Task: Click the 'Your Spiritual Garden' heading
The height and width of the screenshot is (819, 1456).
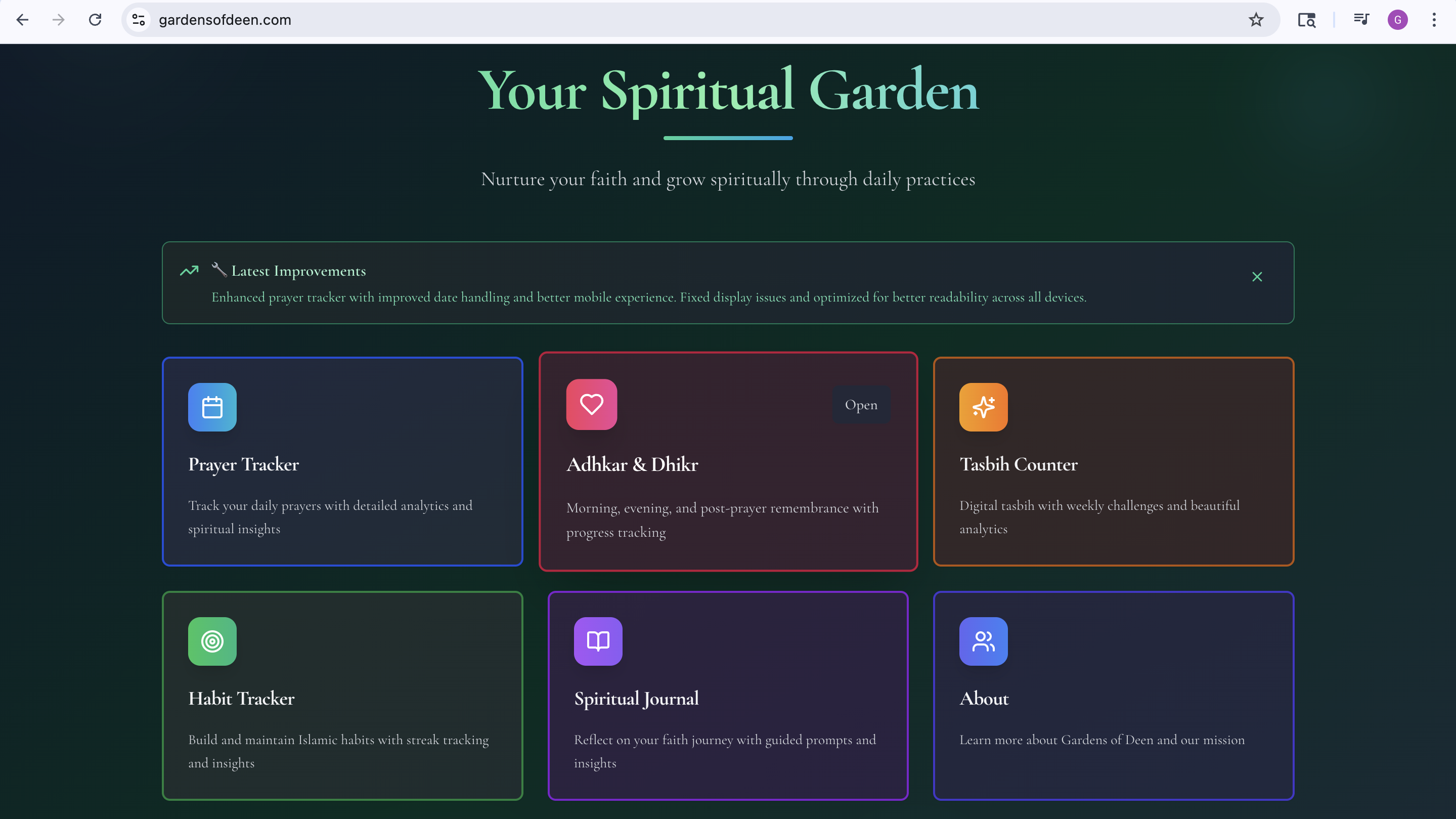Action: click(728, 91)
